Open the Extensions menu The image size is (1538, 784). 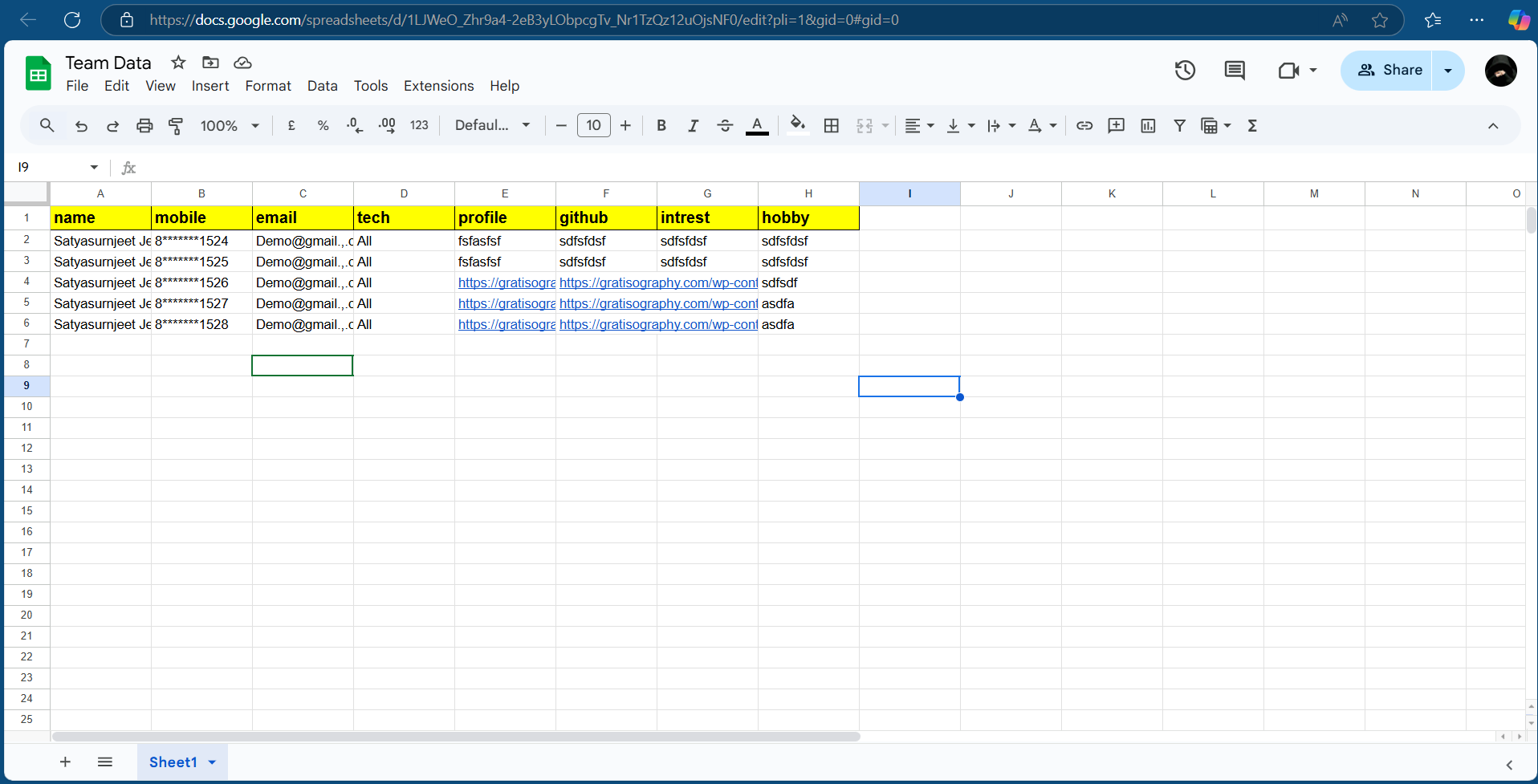(438, 86)
